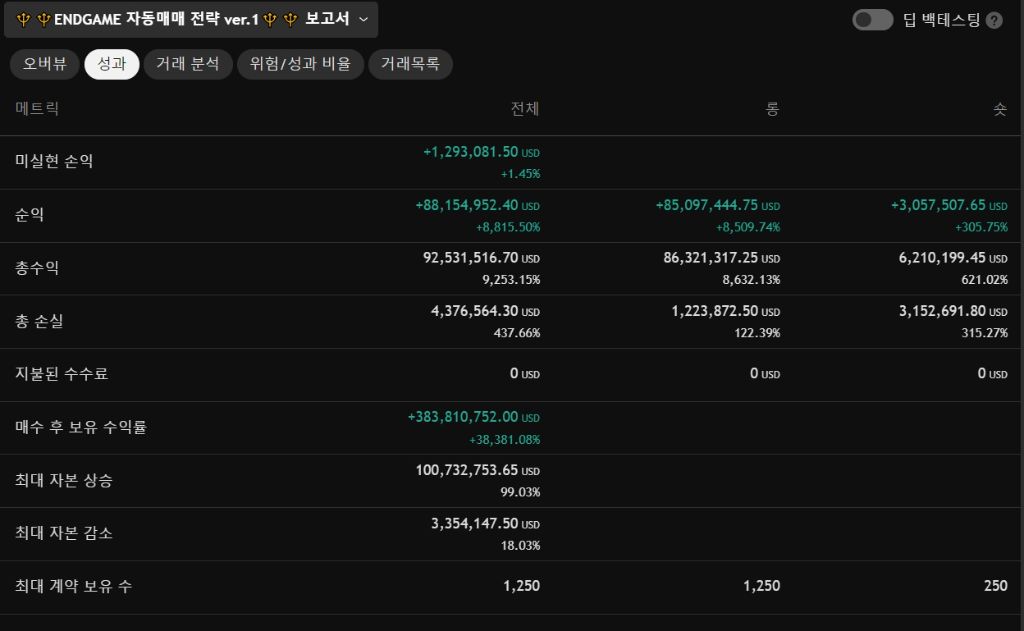
Task: Click the 3,152,691.80 USD value
Action: point(953,311)
